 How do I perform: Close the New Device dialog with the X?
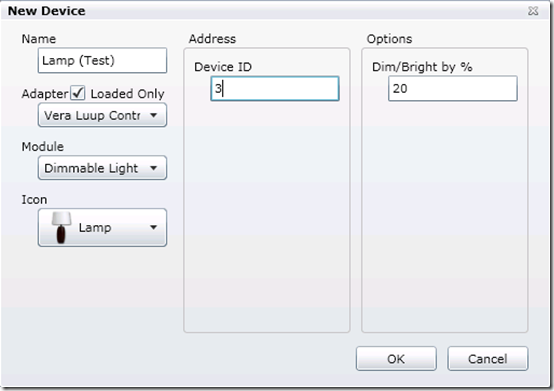click(x=533, y=11)
